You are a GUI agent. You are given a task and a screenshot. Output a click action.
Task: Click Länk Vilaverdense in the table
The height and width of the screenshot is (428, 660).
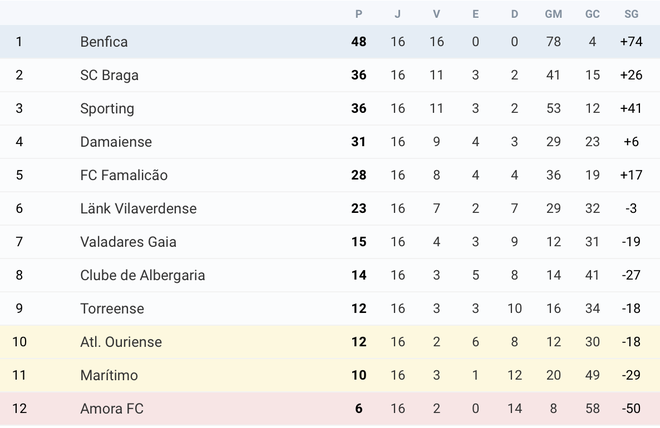138,208
